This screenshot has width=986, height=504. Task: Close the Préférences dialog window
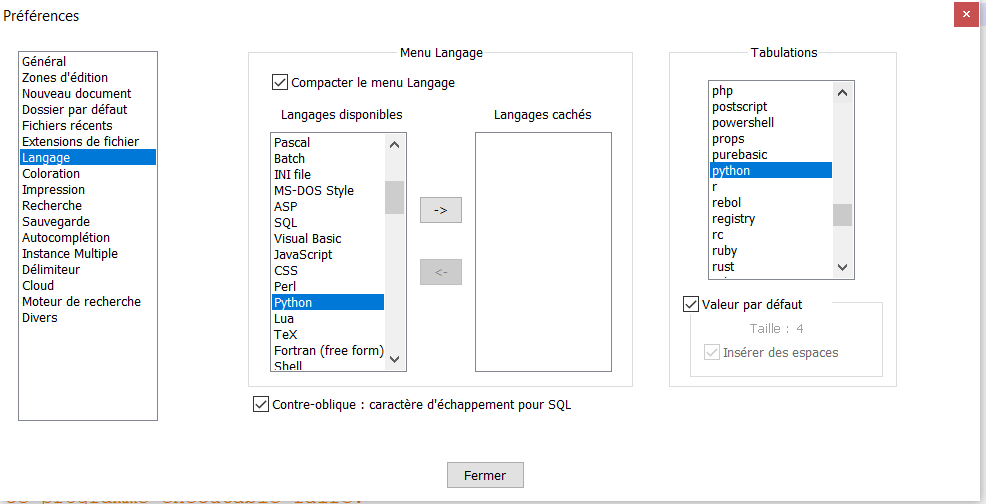[x=965, y=15]
